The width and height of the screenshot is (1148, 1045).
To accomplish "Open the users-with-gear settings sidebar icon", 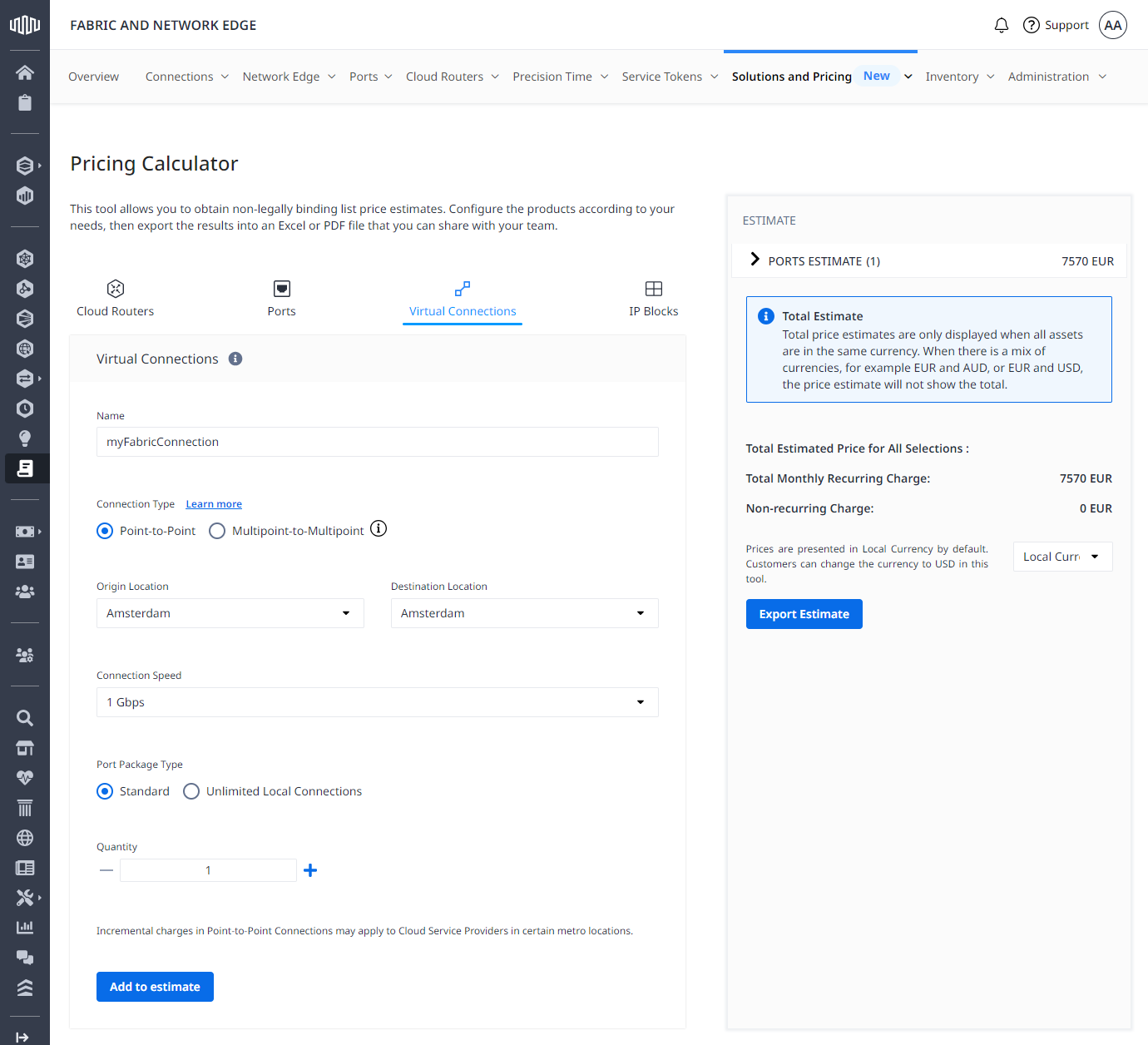I will pyautogui.click(x=25, y=655).
